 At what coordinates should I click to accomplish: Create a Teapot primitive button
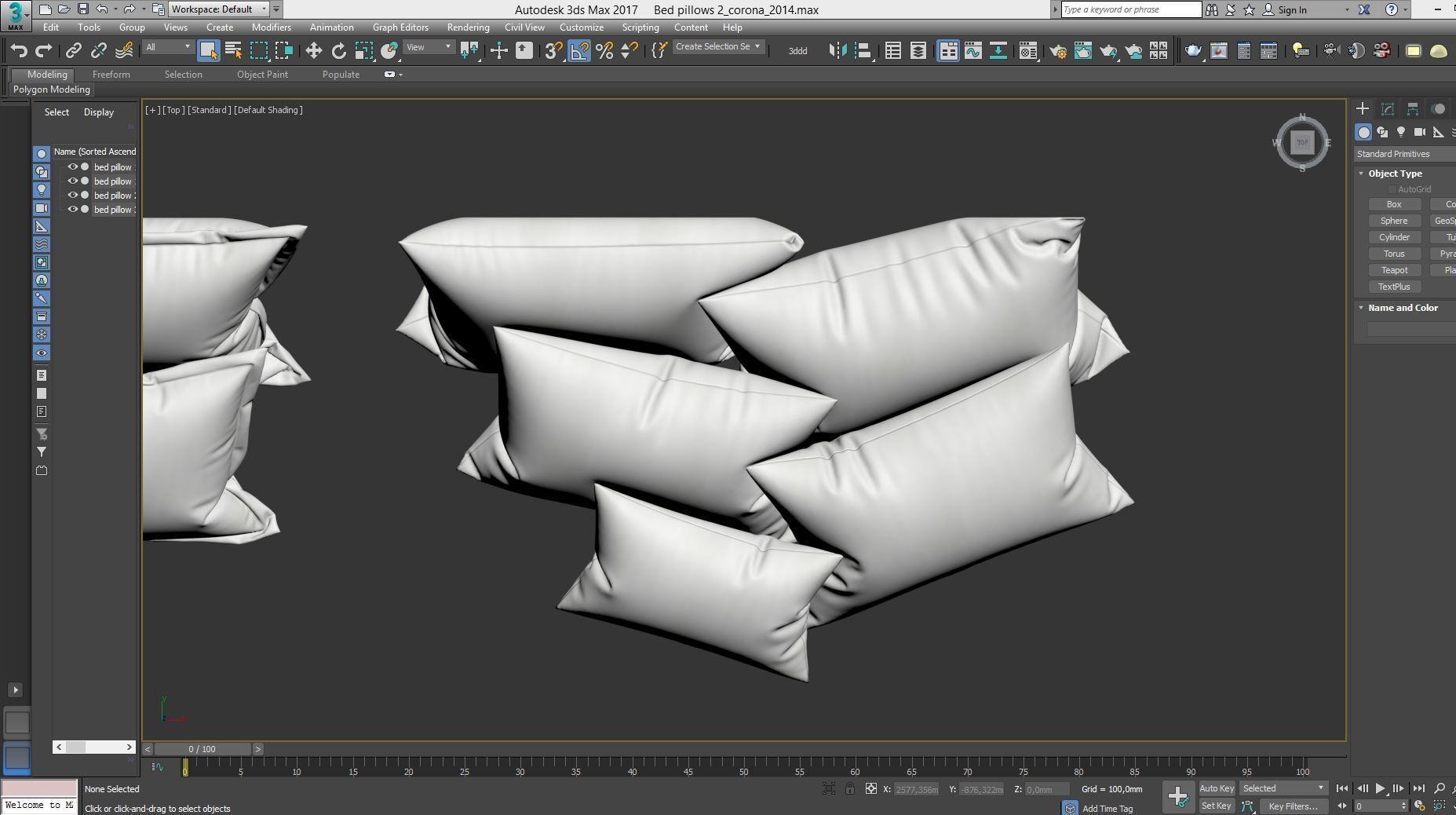(x=1394, y=270)
